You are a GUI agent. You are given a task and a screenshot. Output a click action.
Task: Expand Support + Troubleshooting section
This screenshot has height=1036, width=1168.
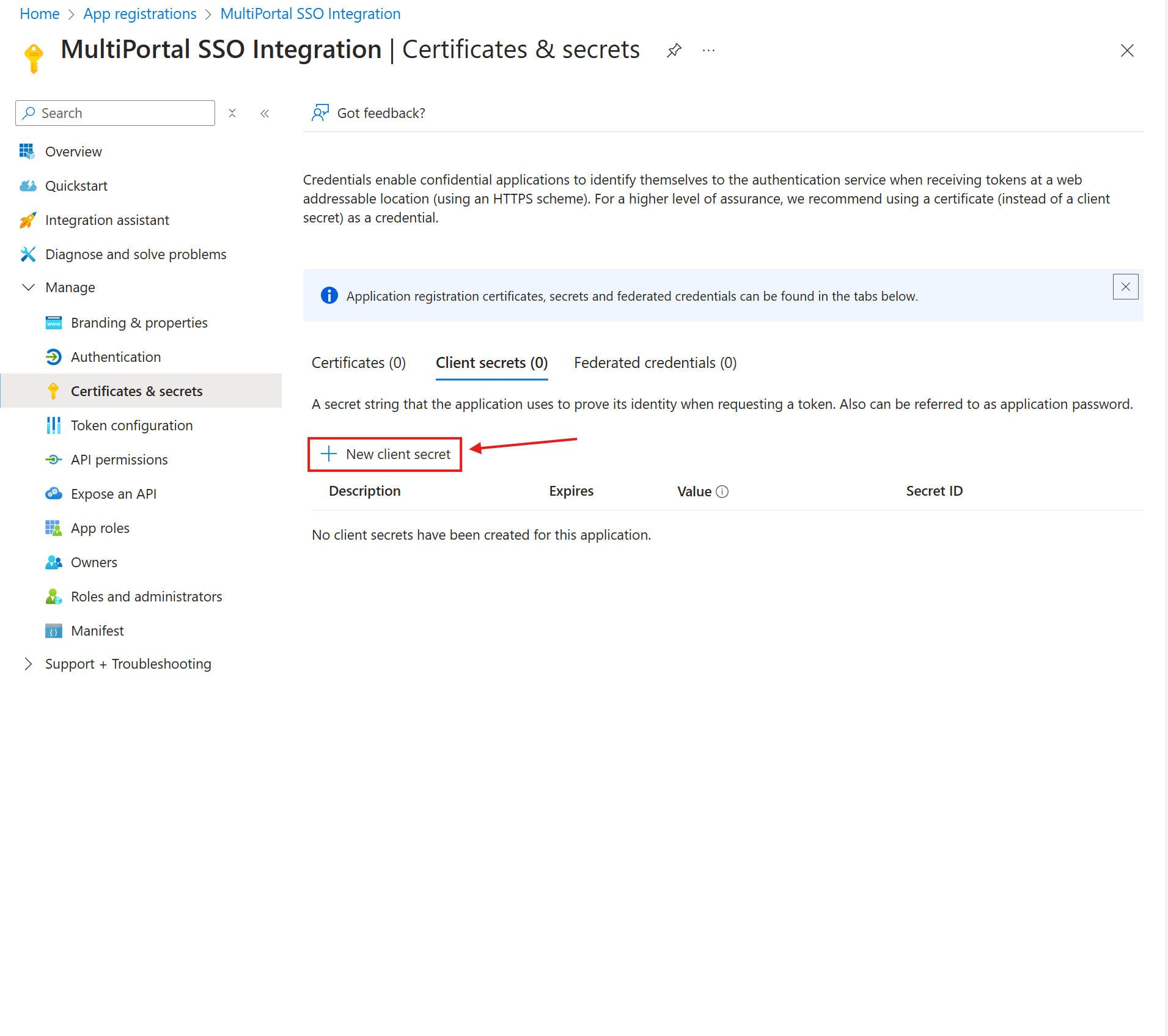coord(28,664)
